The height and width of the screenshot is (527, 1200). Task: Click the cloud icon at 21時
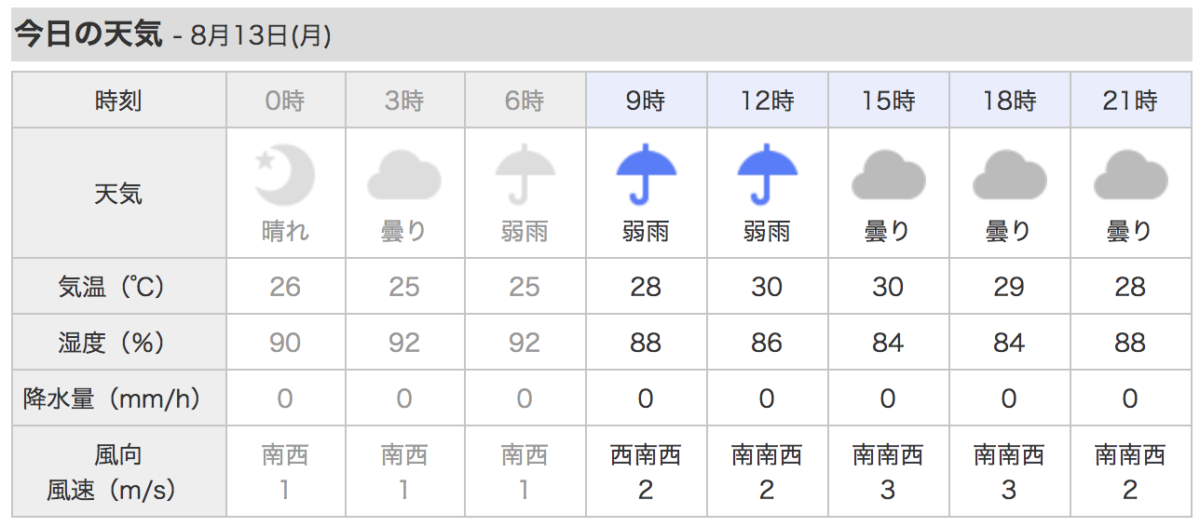click(x=1130, y=176)
